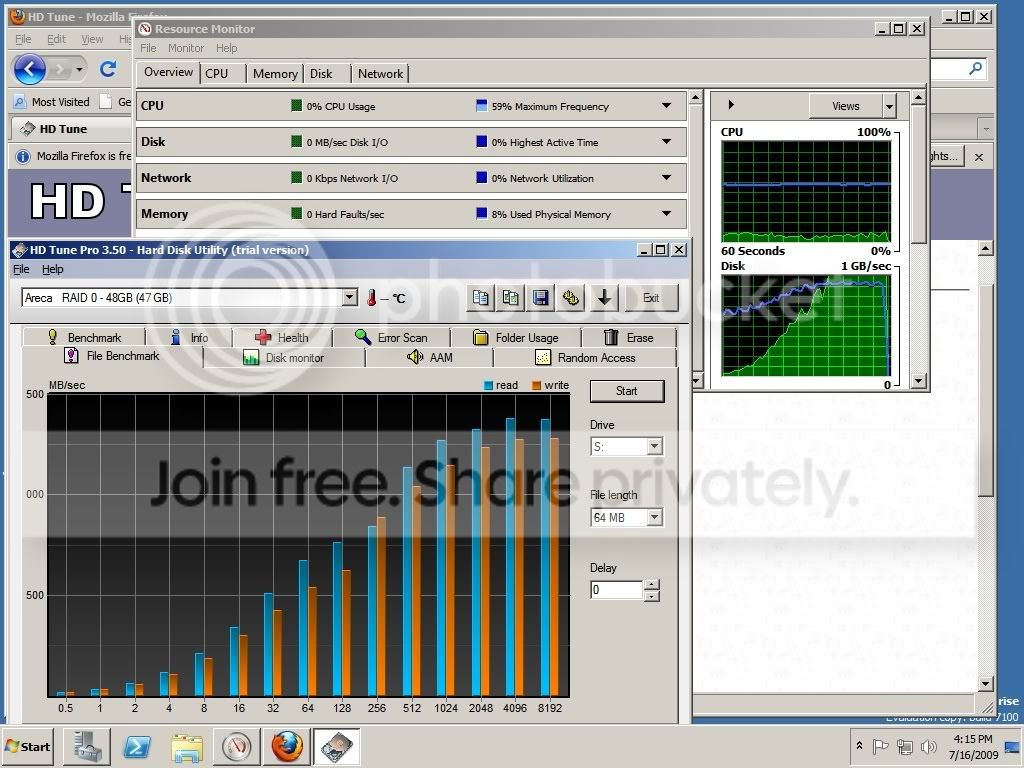The image size is (1024, 768).
Task: Open HD Tune options with the gear icon
Action: pyautogui.click(x=573, y=297)
